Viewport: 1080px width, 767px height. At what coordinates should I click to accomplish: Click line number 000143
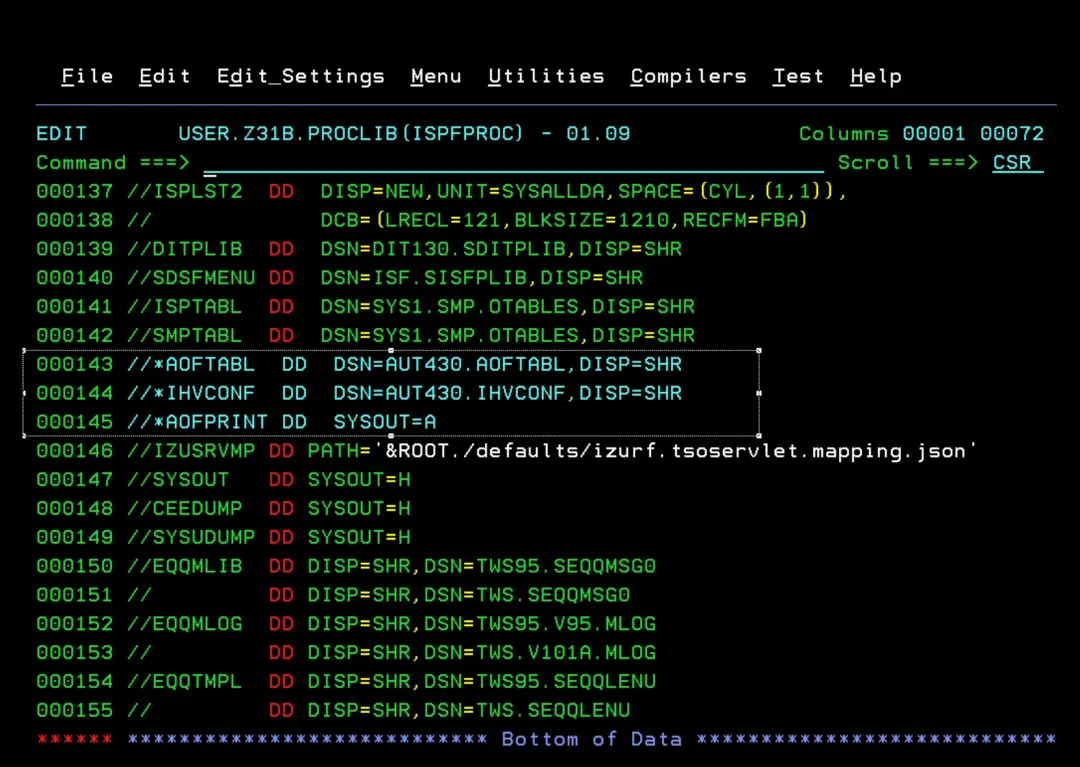click(x=74, y=364)
